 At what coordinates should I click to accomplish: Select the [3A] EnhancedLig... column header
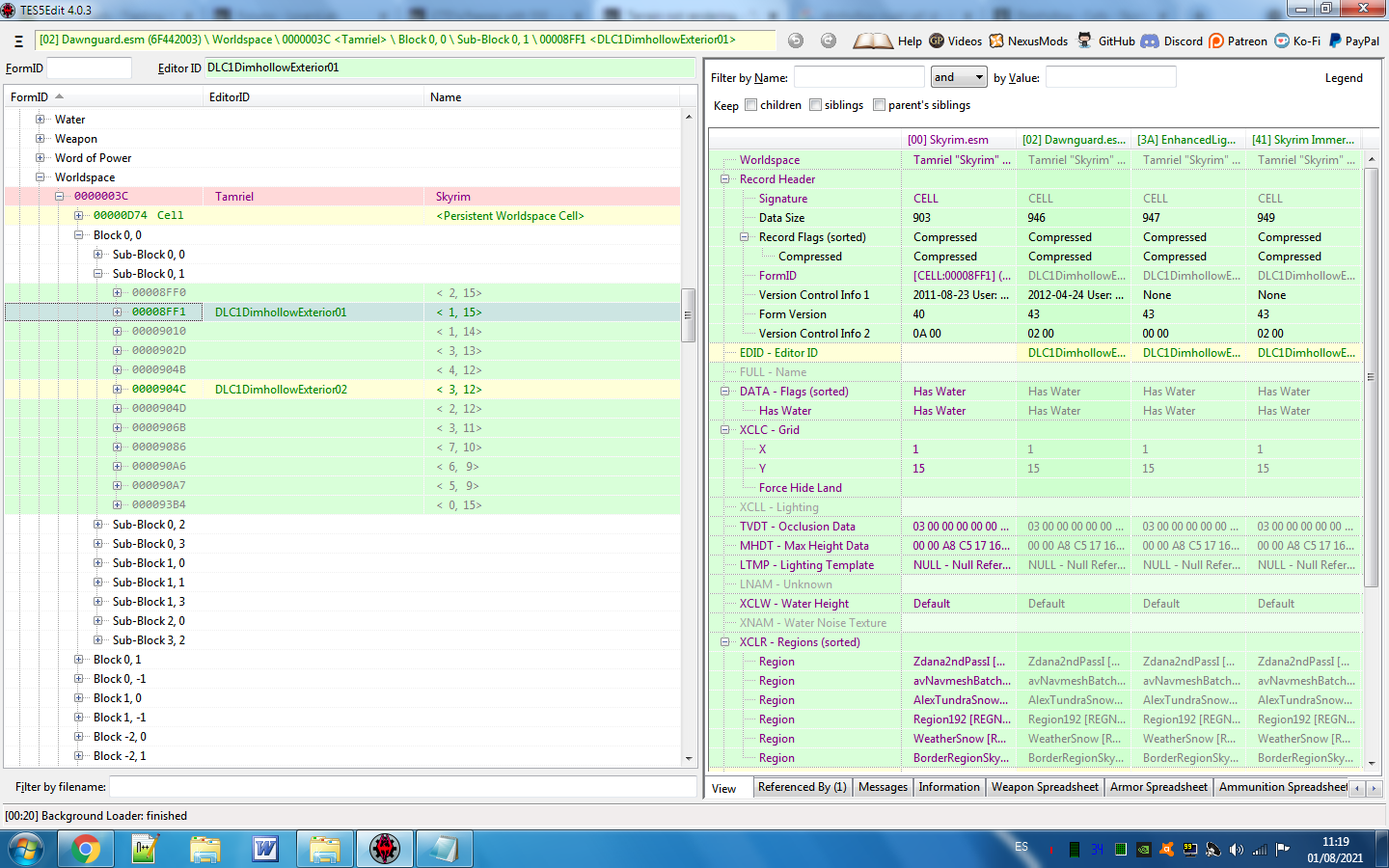click(1189, 140)
